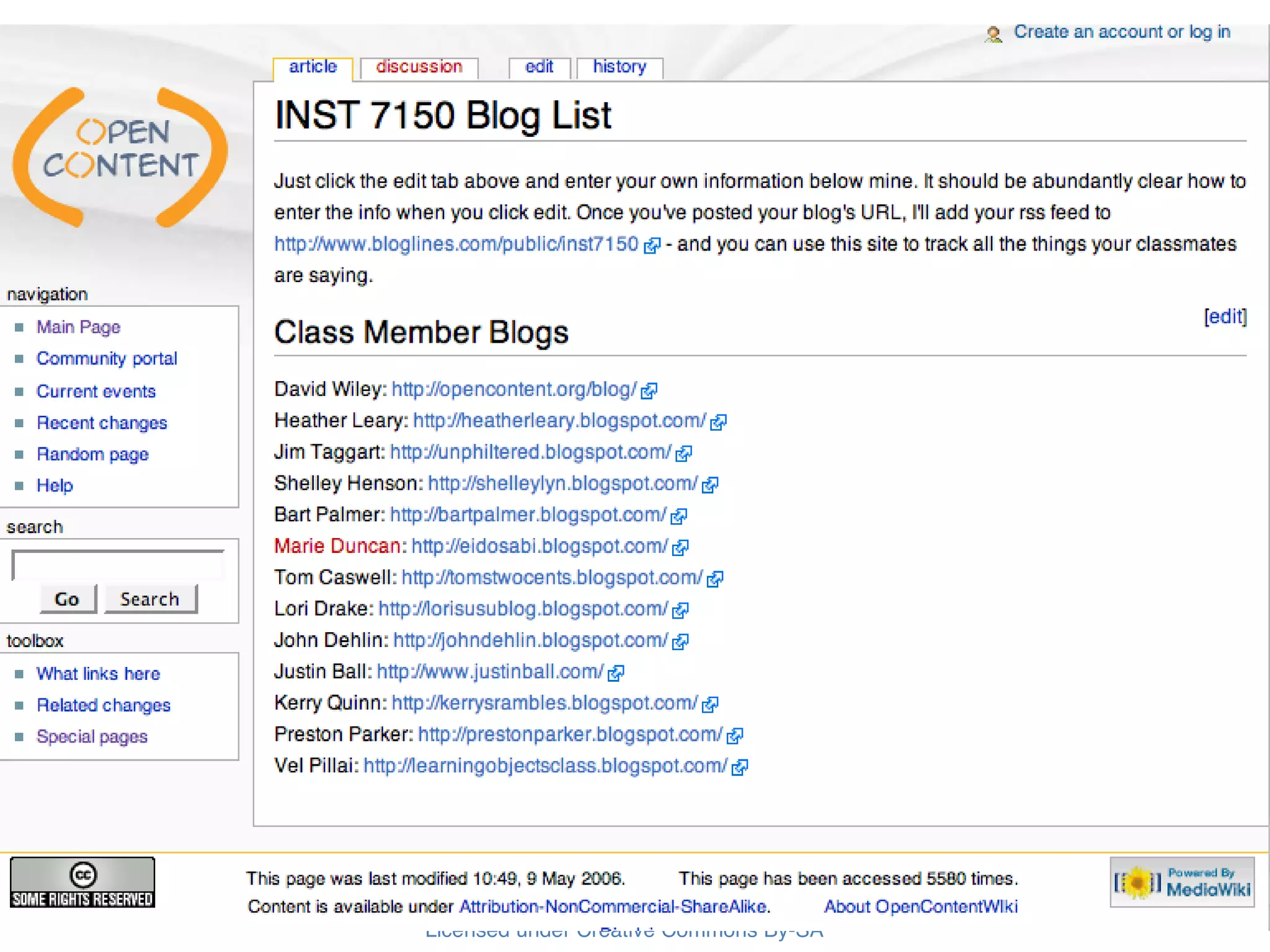Open Heather Leary's blogspot link
This screenshot has width=1270, height=952.
(559, 421)
